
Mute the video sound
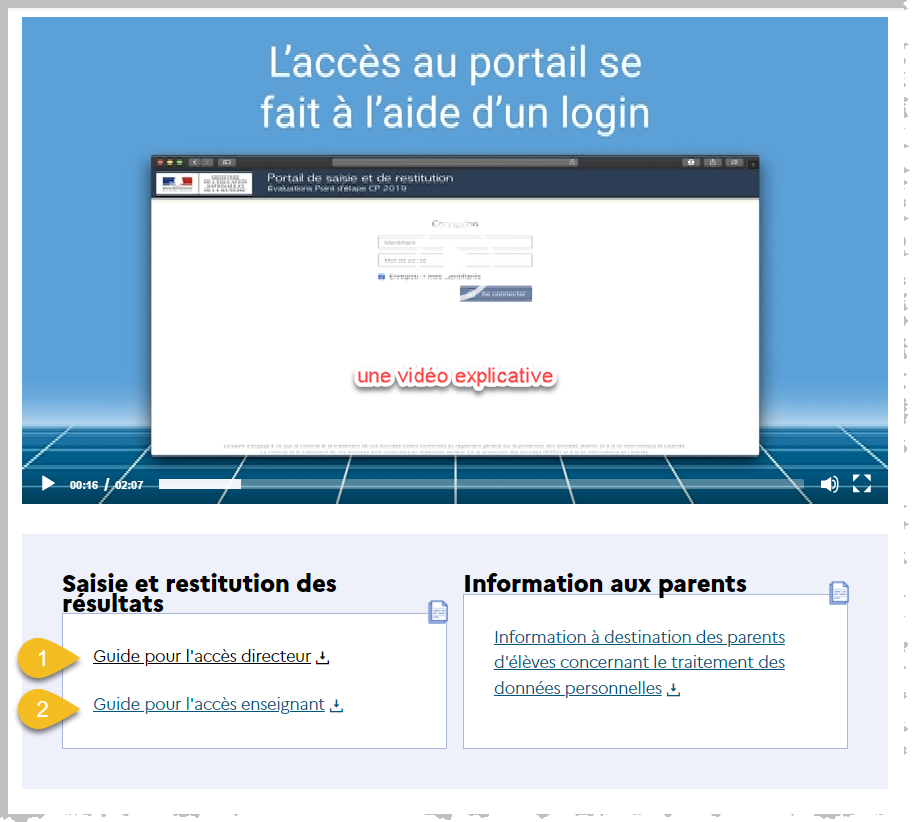(x=829, y=484)
